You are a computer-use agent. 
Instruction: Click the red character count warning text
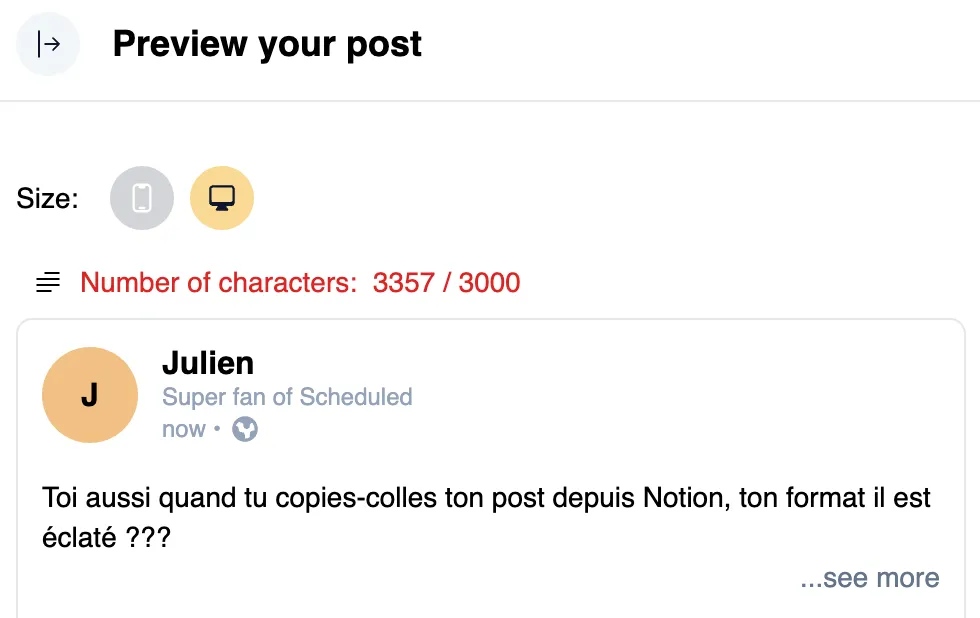(300, 282)
